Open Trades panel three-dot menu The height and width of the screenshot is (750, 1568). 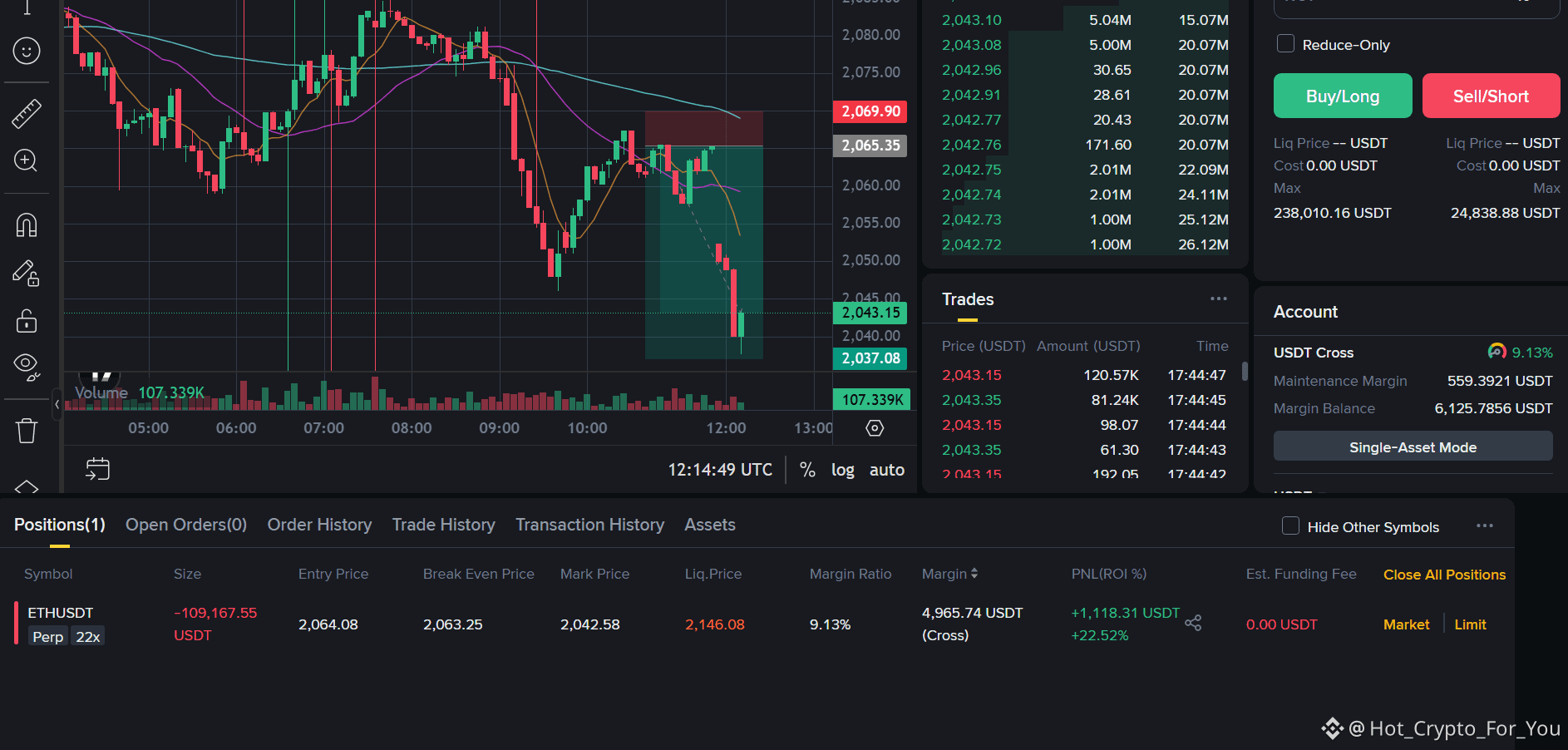[x=1219, y=299]
